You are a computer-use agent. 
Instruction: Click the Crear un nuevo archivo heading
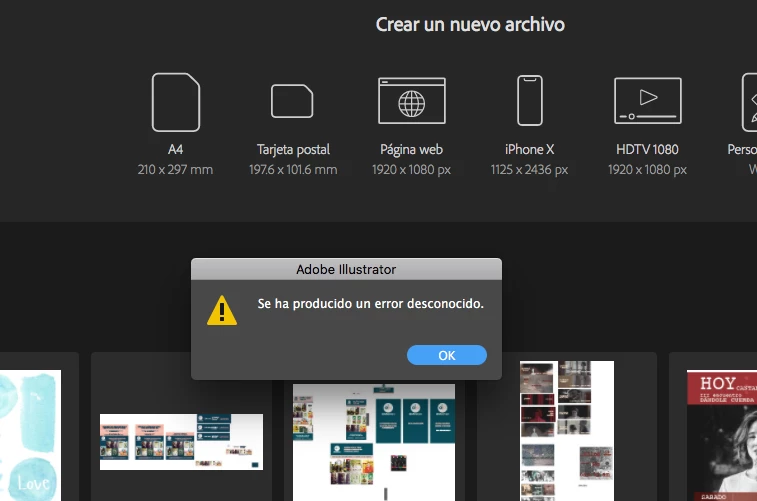[470, 25]
